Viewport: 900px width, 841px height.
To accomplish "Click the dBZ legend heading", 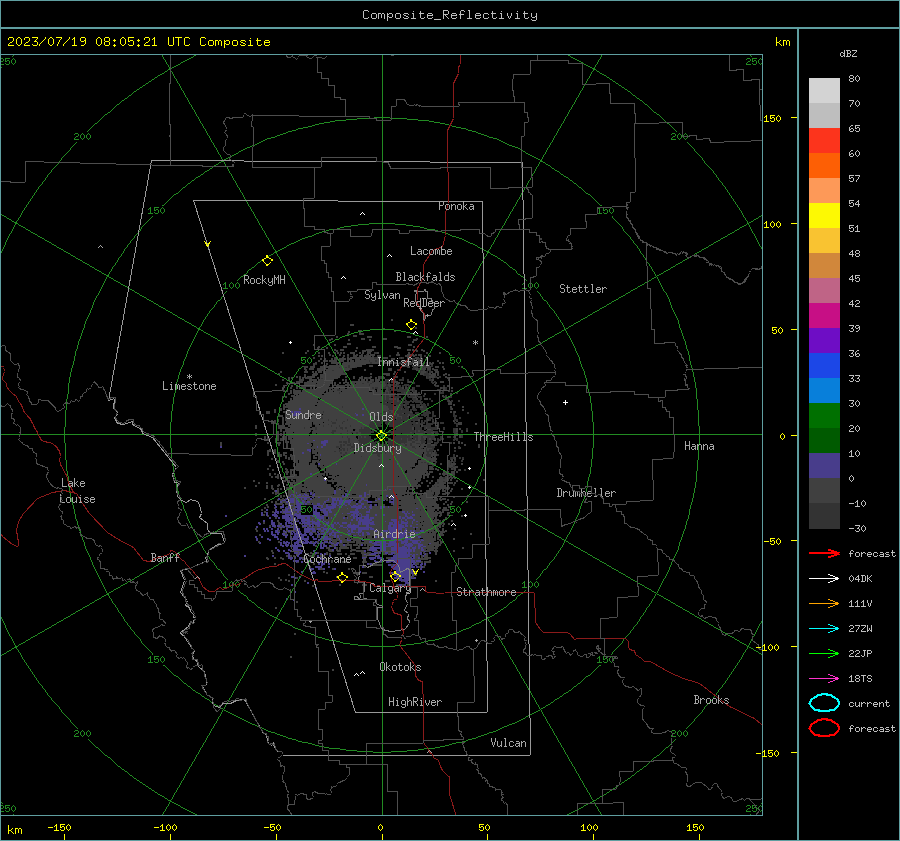I will (x=848, y=53).
